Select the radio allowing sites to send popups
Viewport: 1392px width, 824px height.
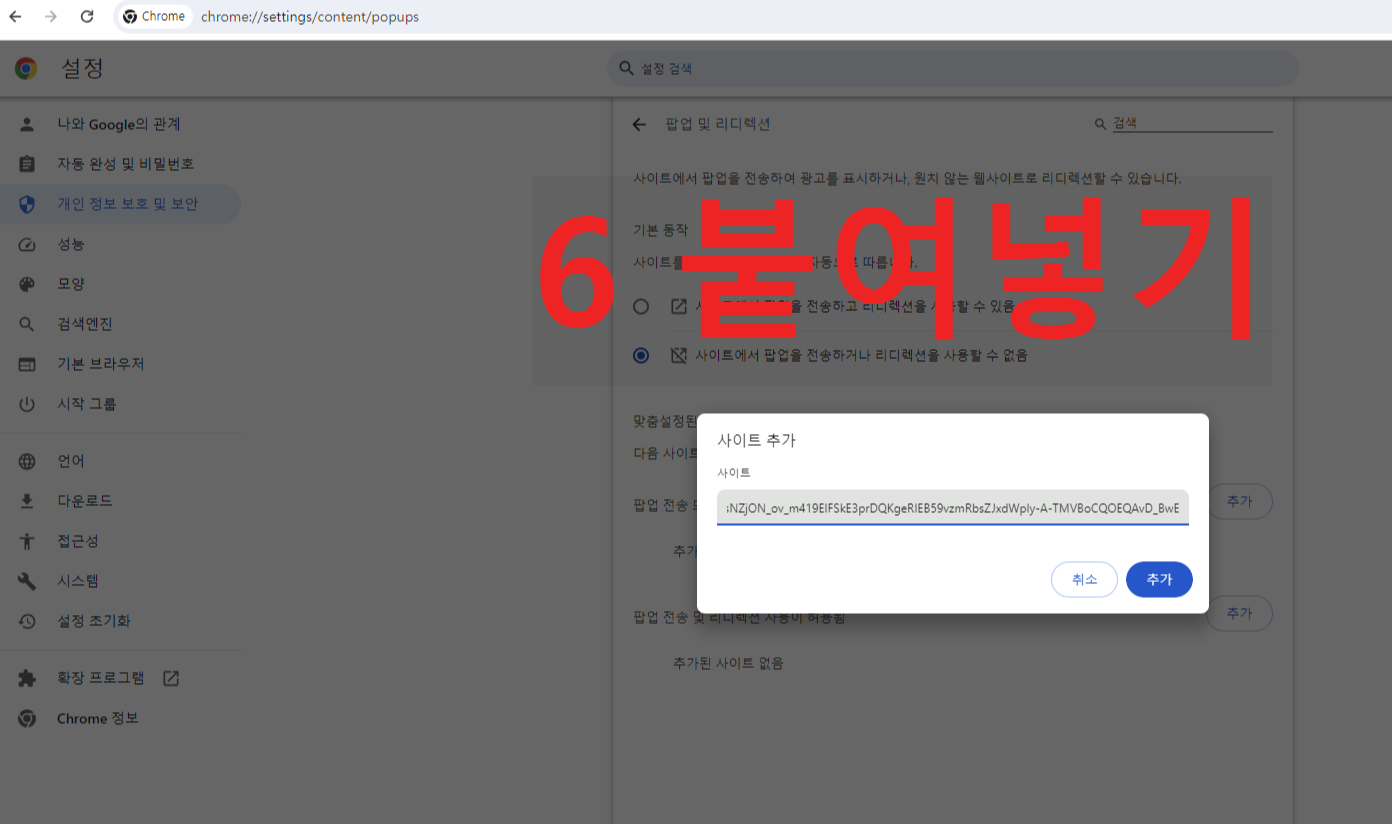point(640,306)
